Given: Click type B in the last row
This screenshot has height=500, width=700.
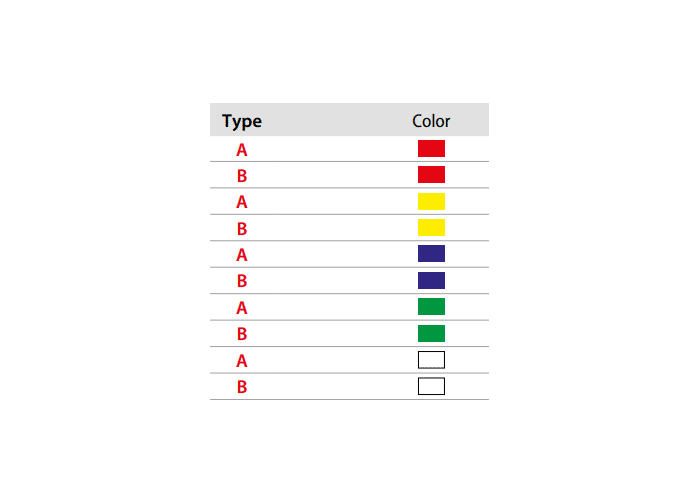Looking at the screenshot, I should (x=242, y=387).
